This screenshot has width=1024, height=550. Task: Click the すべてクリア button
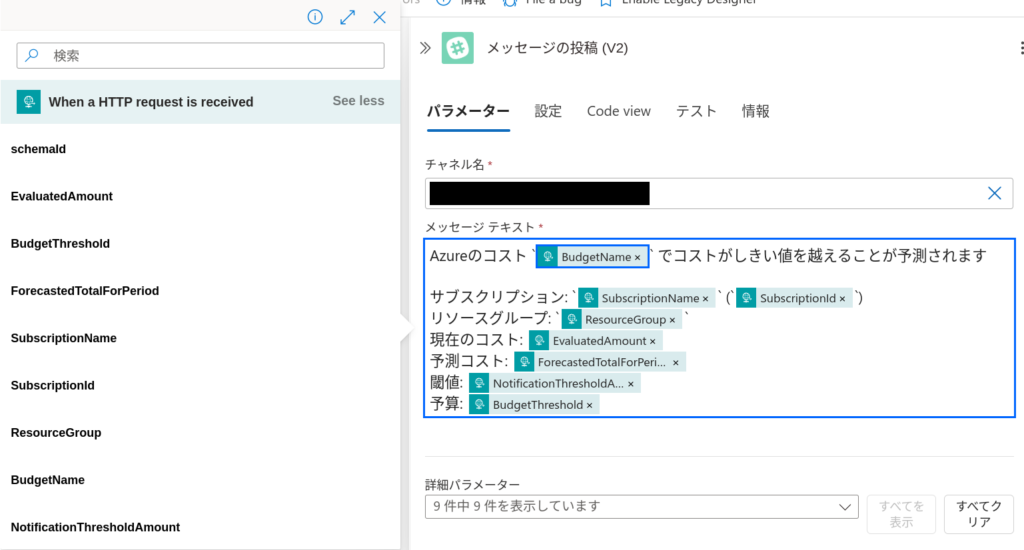pos(978,514)
